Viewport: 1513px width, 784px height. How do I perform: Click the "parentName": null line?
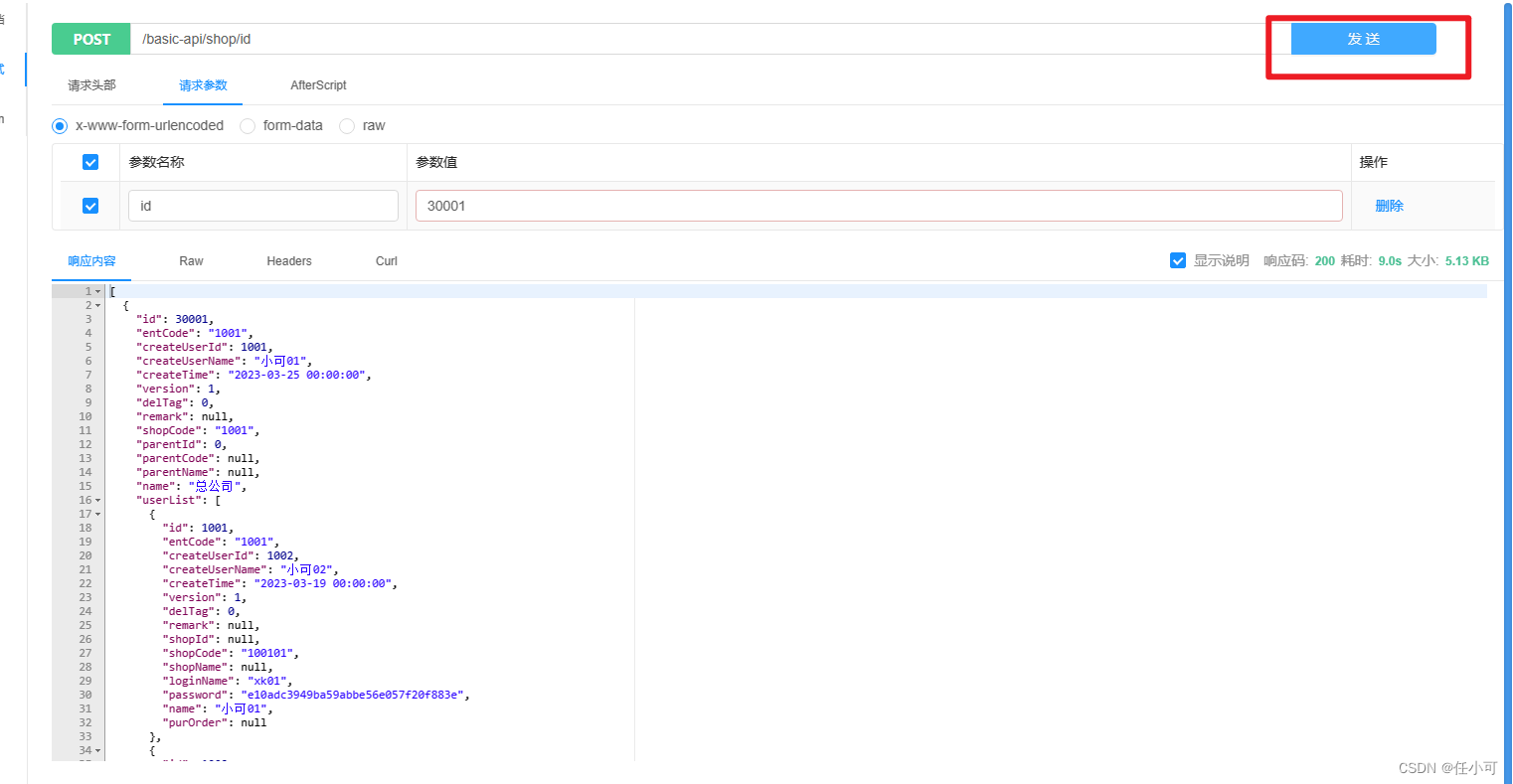(198, 473)
